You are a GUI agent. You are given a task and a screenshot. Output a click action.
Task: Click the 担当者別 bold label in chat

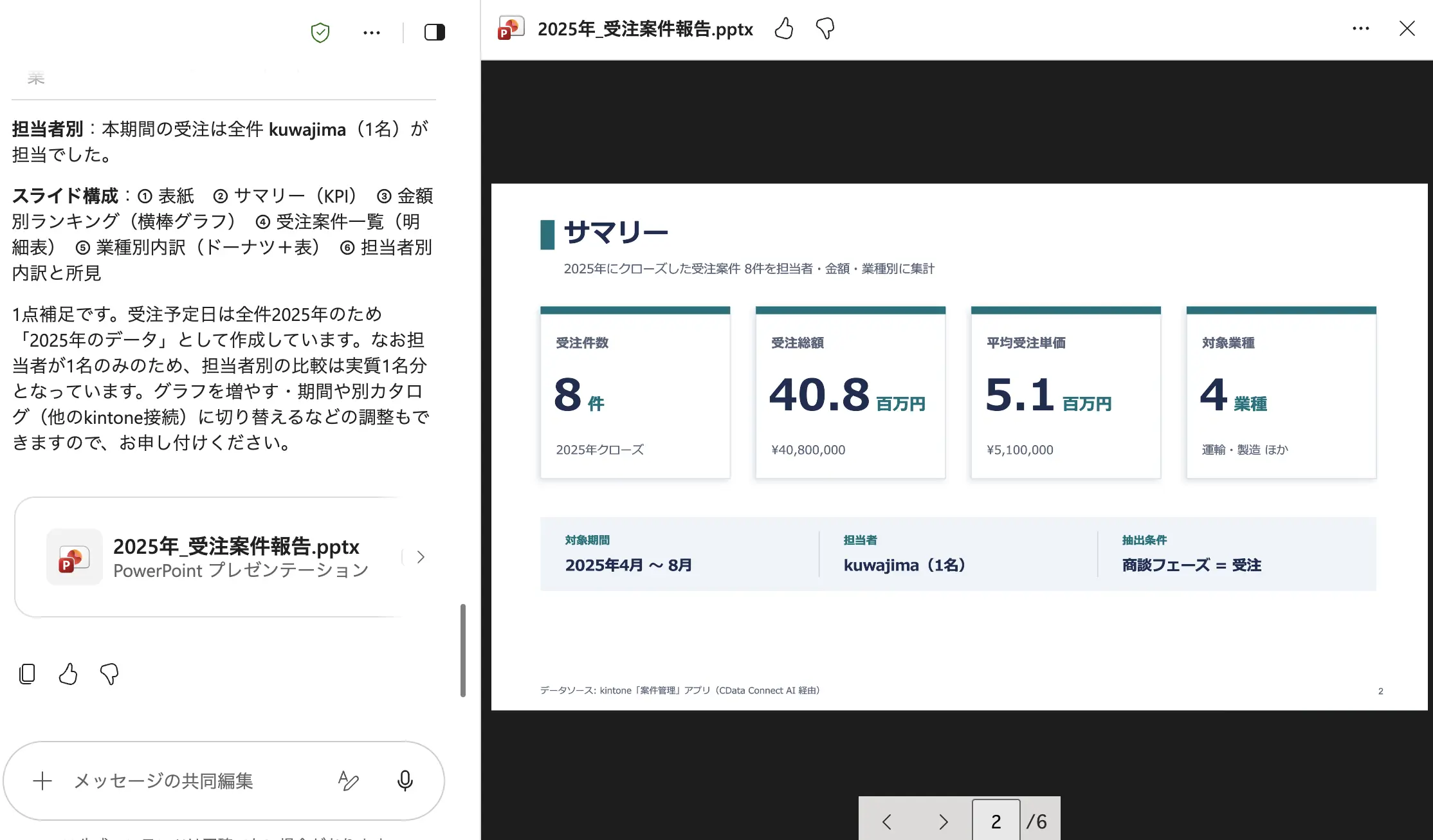click(48, 129)
